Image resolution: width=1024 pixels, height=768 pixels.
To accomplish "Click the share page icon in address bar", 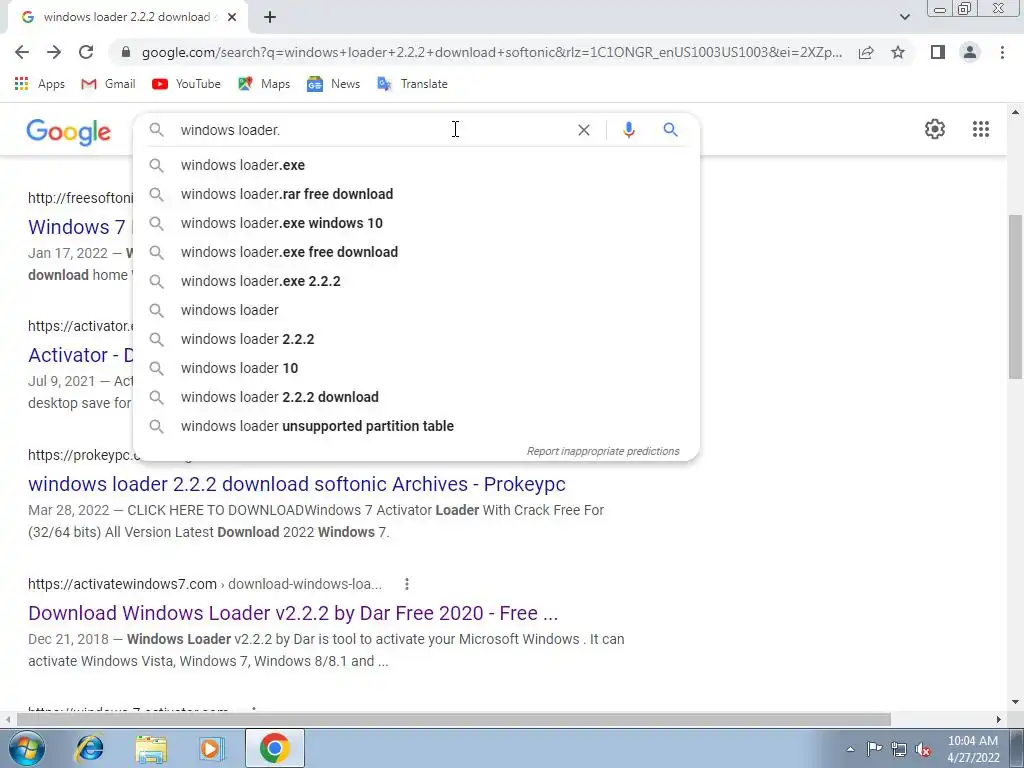I will 866,52.
